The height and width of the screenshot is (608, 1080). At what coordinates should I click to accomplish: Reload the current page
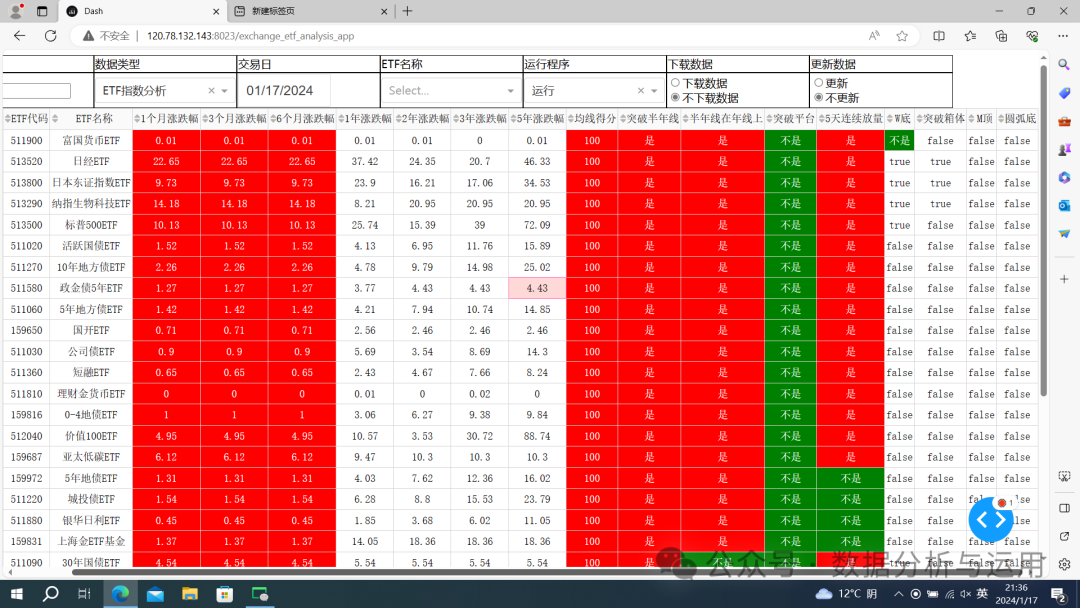point(50,36)
